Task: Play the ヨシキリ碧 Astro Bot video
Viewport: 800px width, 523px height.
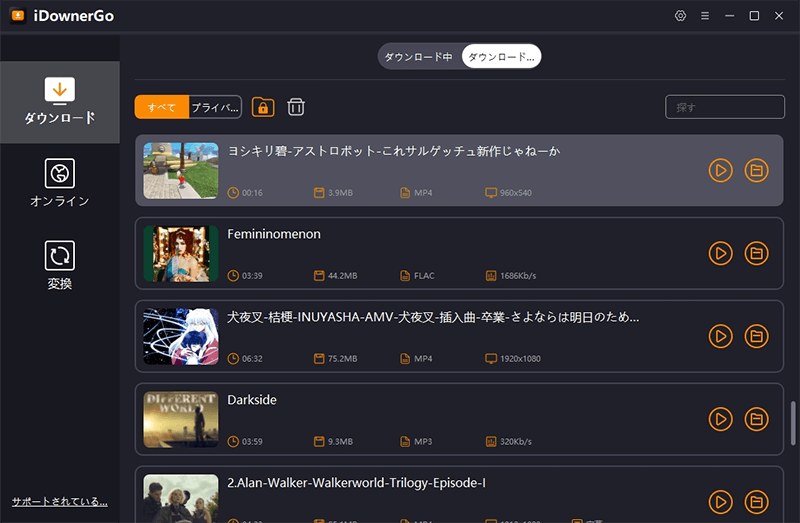Action: 720,170
